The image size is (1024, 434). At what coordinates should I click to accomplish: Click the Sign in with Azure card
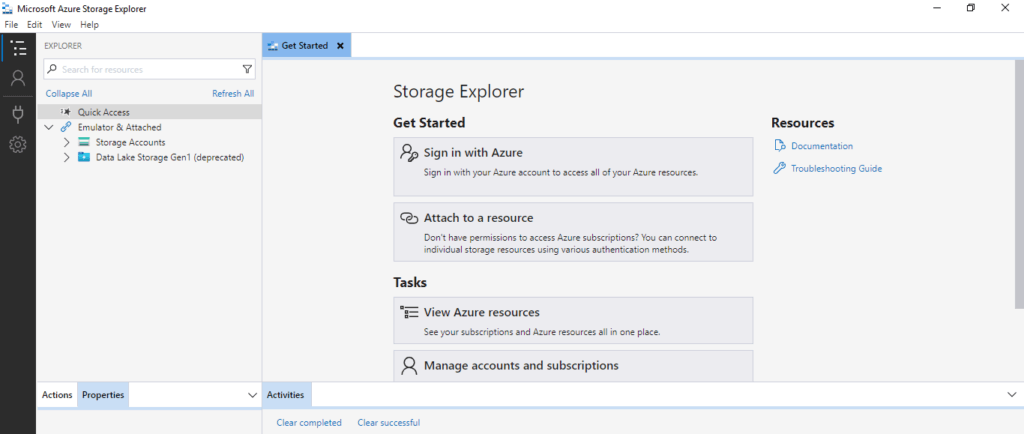click(573, 166)
